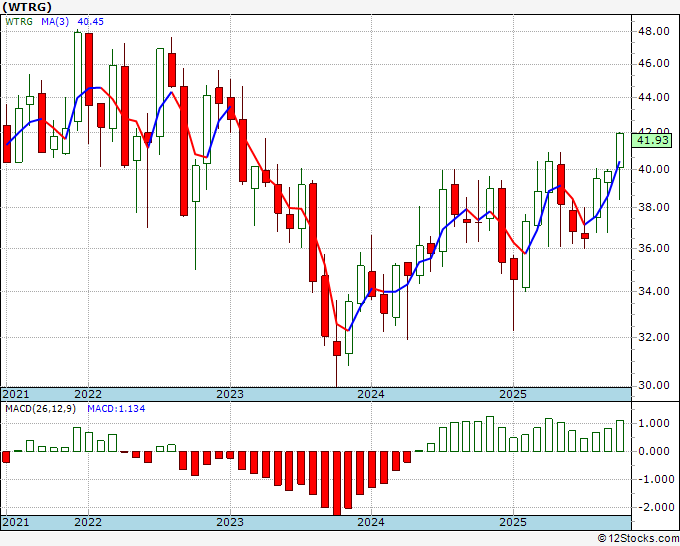The image size is (680, 546).
Task: Click 2022 on the MACD timeline
Action: point(88,522)
